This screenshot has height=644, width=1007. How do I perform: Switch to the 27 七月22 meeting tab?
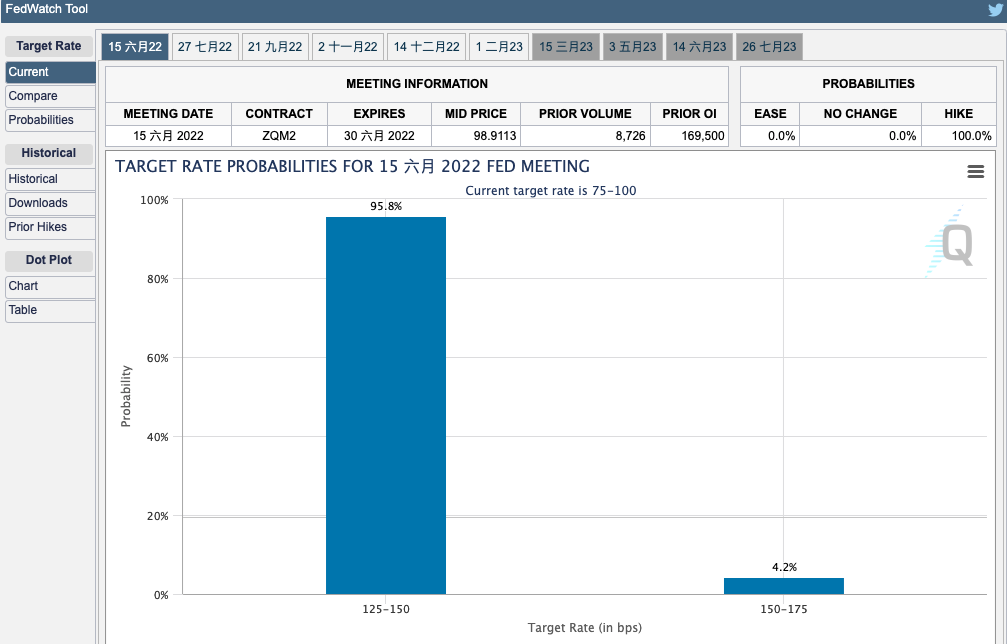(x=205, y=47)
